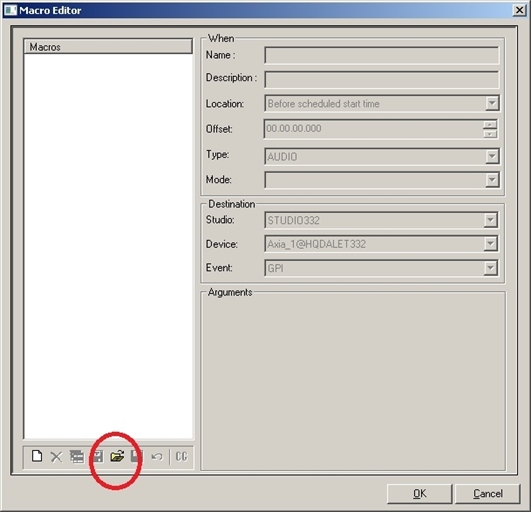Increase Offset with the up spinner arrow
Screen dimensions: 531x512
point(490,125)
